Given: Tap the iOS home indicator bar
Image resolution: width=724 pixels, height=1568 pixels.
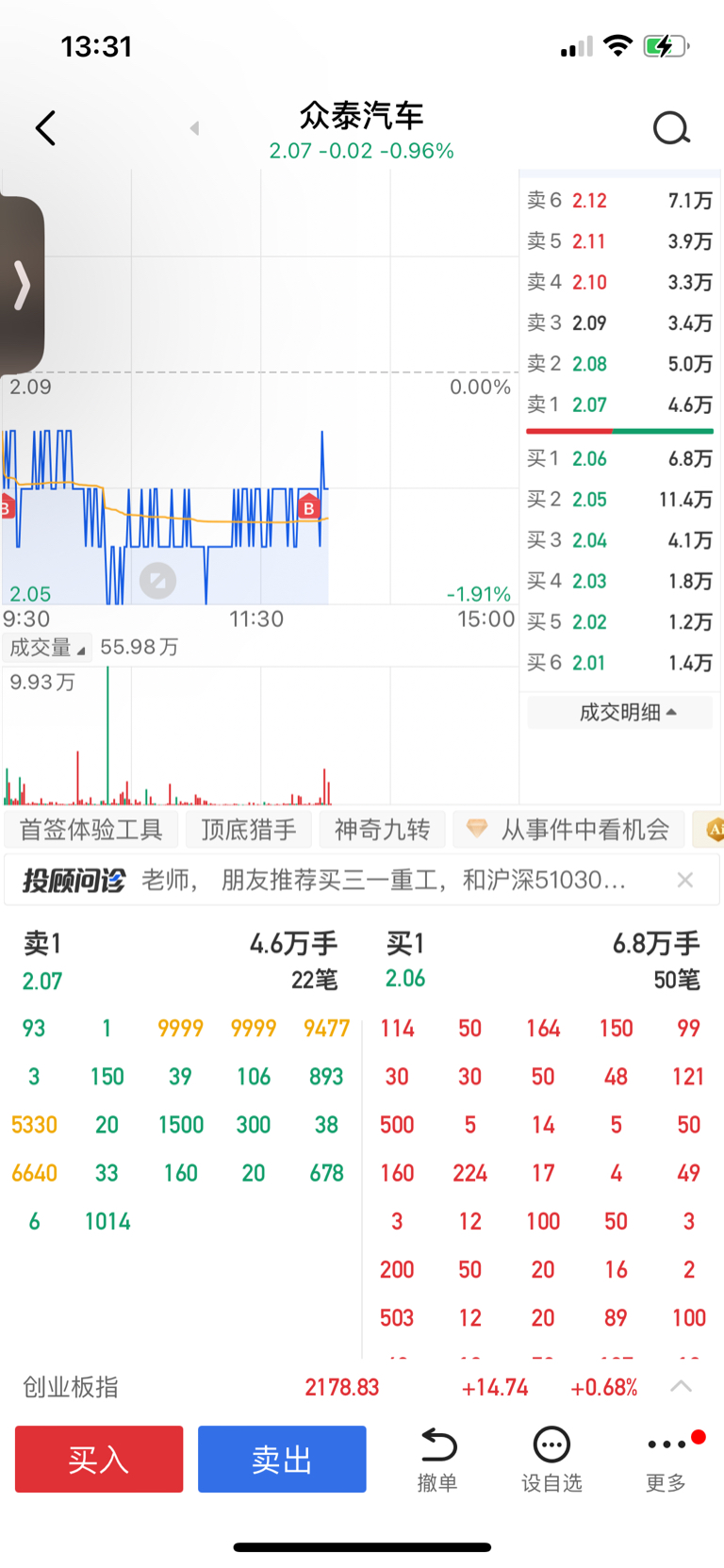Looking at the screenshot, I should [362, 1547].
